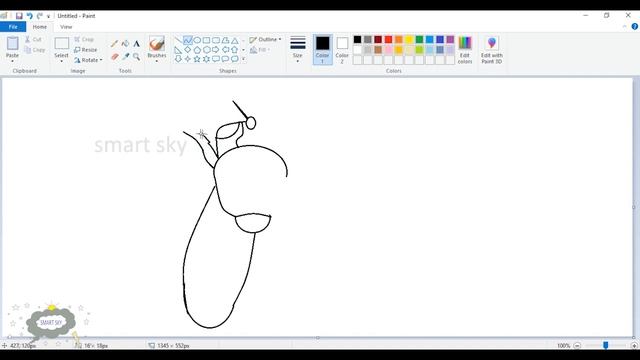Collapse the ribbon with the chevron
The height and width of the screenshot is (360, 640).
624,27
